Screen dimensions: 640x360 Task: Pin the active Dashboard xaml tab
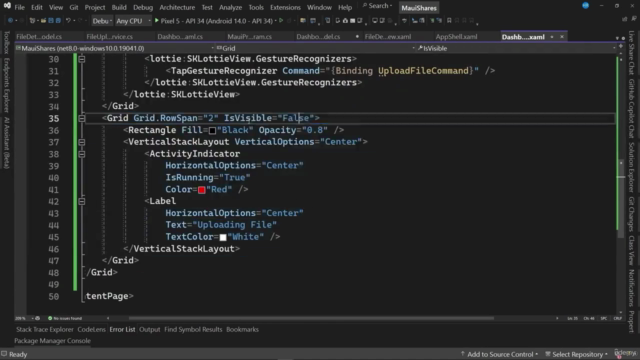click(x=552, y=37)
